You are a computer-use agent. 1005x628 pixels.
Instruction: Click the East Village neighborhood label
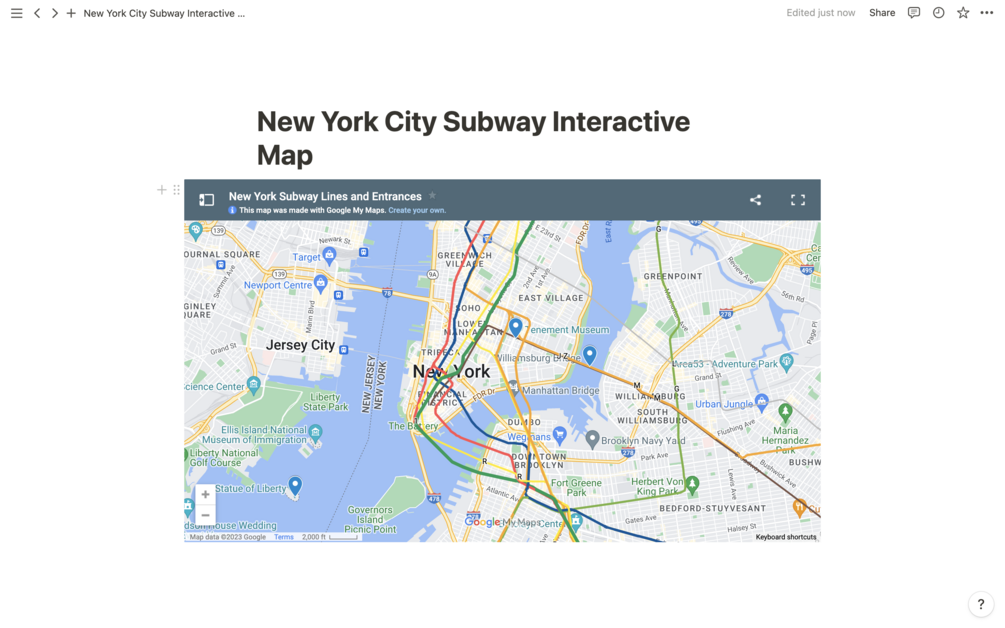tap(551, 298)
